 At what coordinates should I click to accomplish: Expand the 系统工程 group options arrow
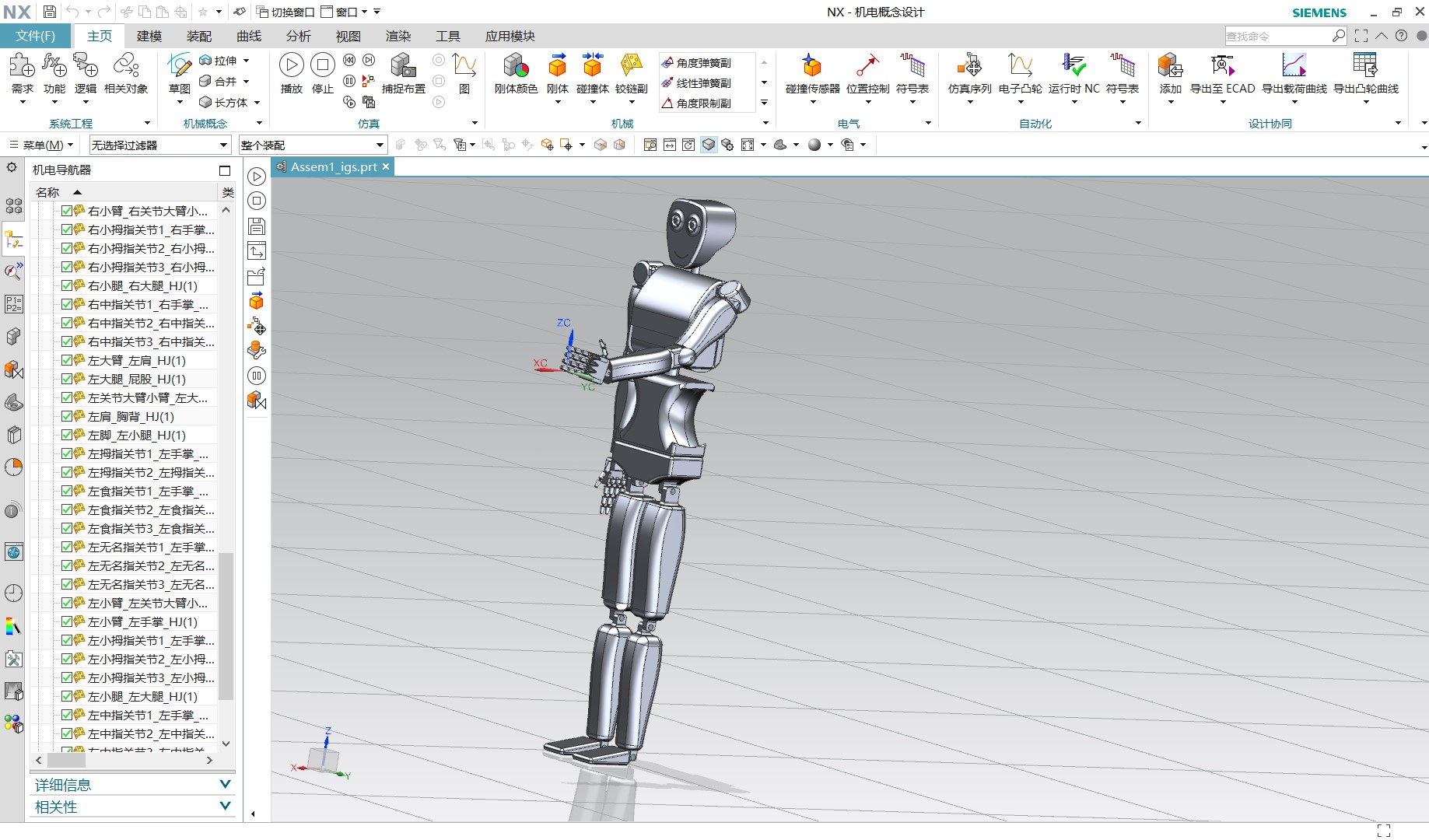click(147, 123)
